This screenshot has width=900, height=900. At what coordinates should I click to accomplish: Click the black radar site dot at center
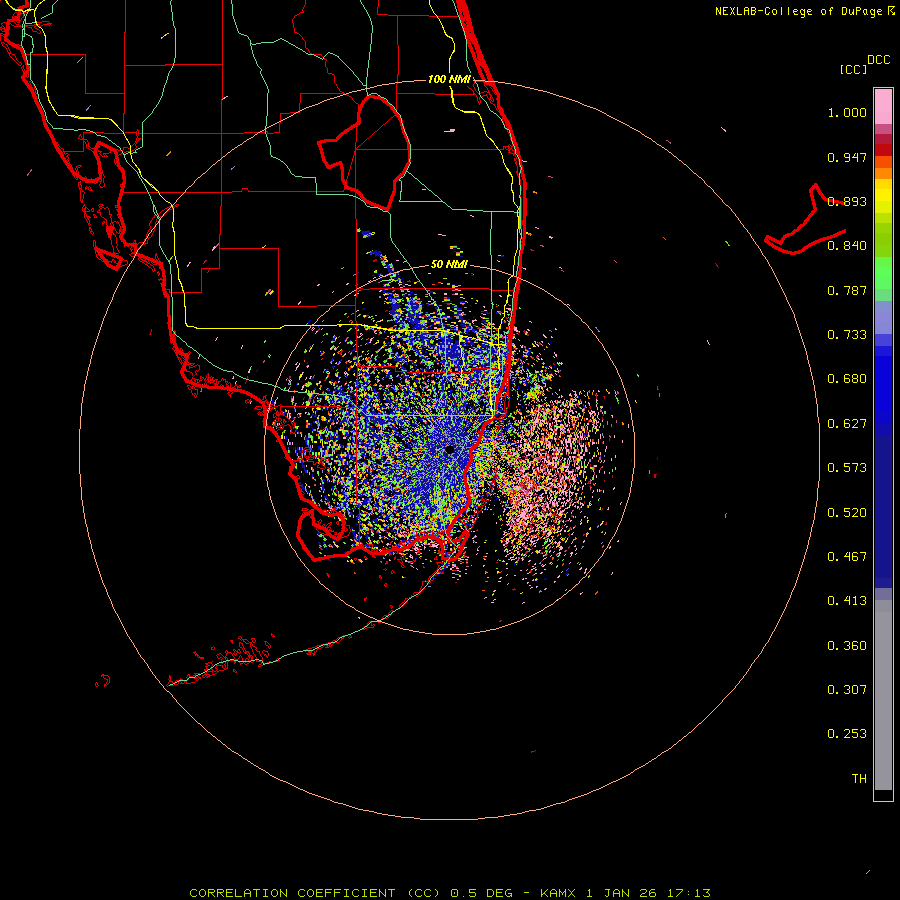(449, 450)
